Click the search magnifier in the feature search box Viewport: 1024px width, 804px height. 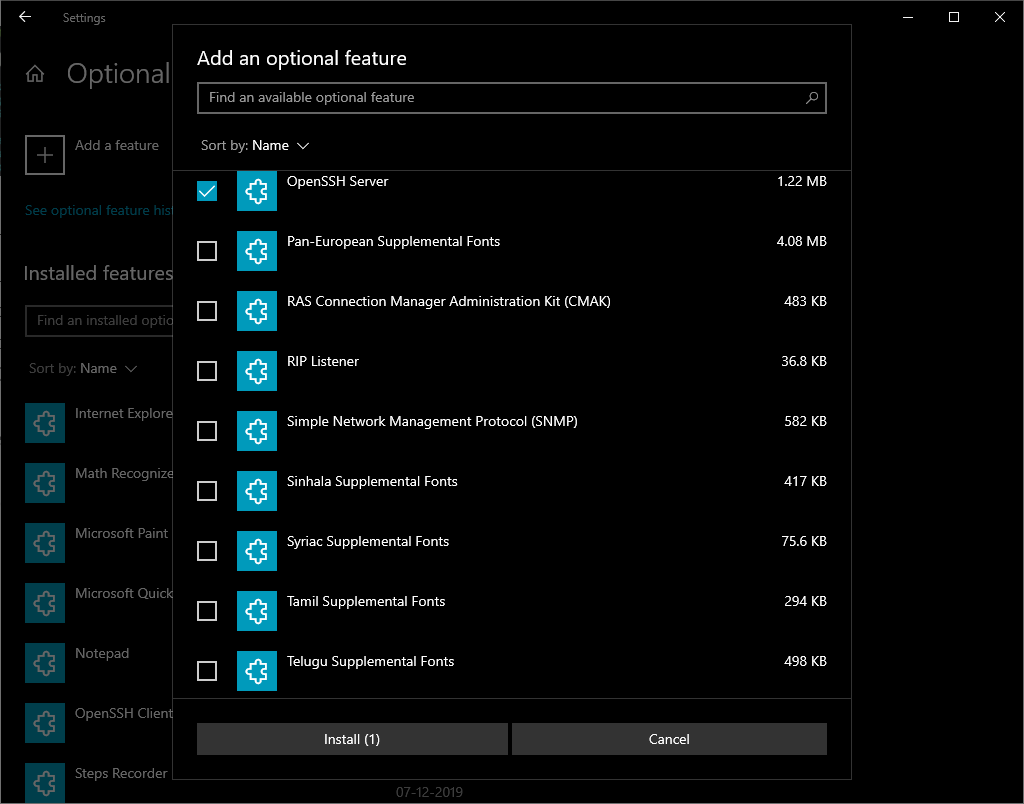(x=812, y=98)
